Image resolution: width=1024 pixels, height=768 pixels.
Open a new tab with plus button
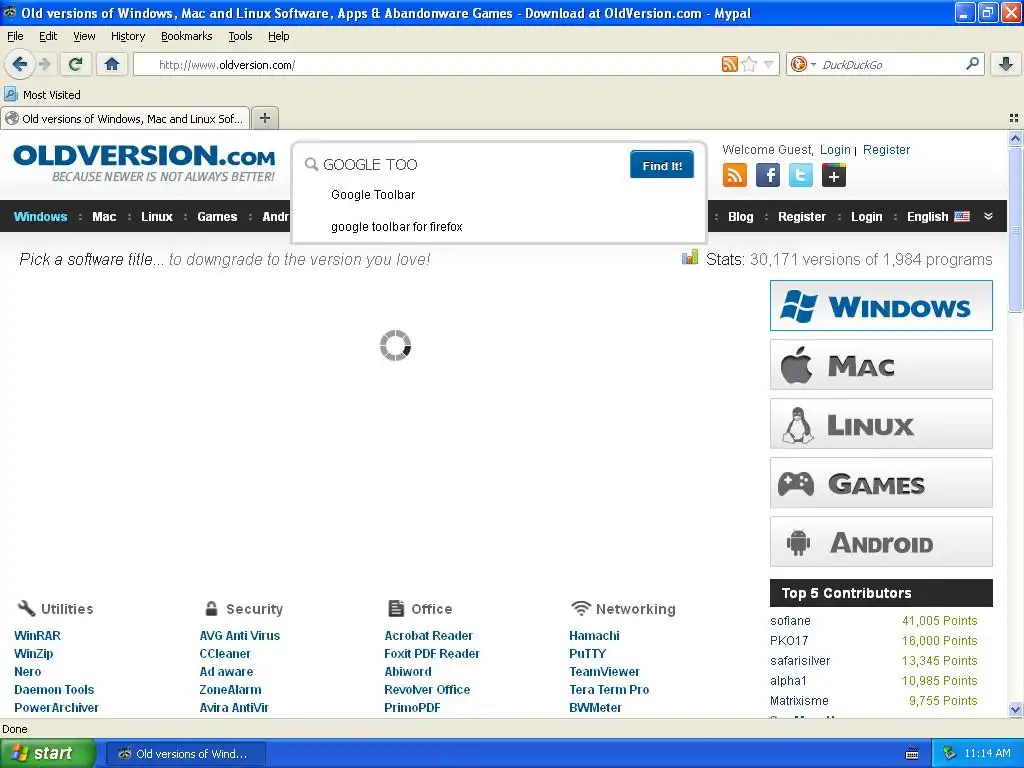264,118
